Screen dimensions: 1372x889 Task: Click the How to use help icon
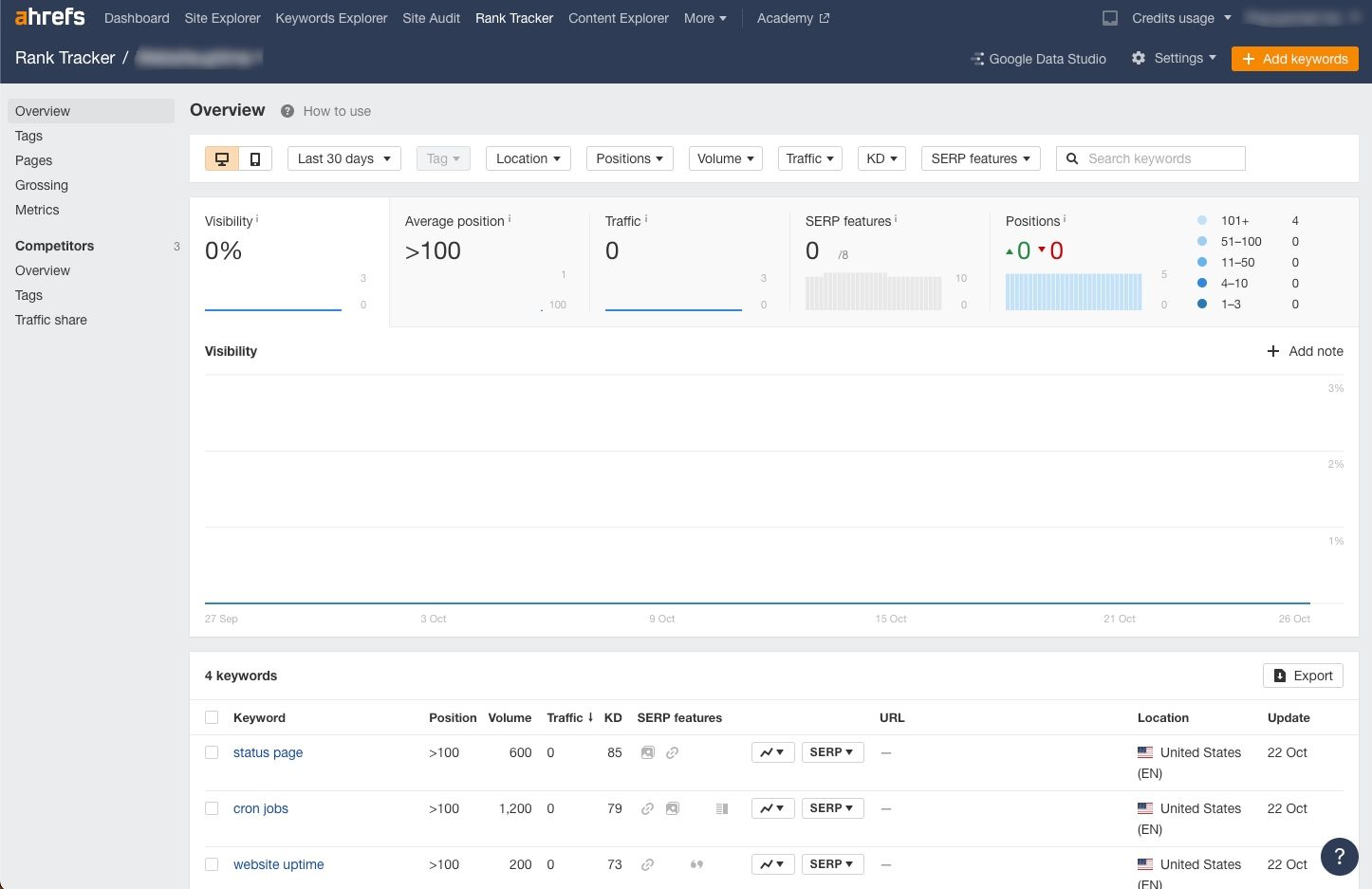pos(287,111)
